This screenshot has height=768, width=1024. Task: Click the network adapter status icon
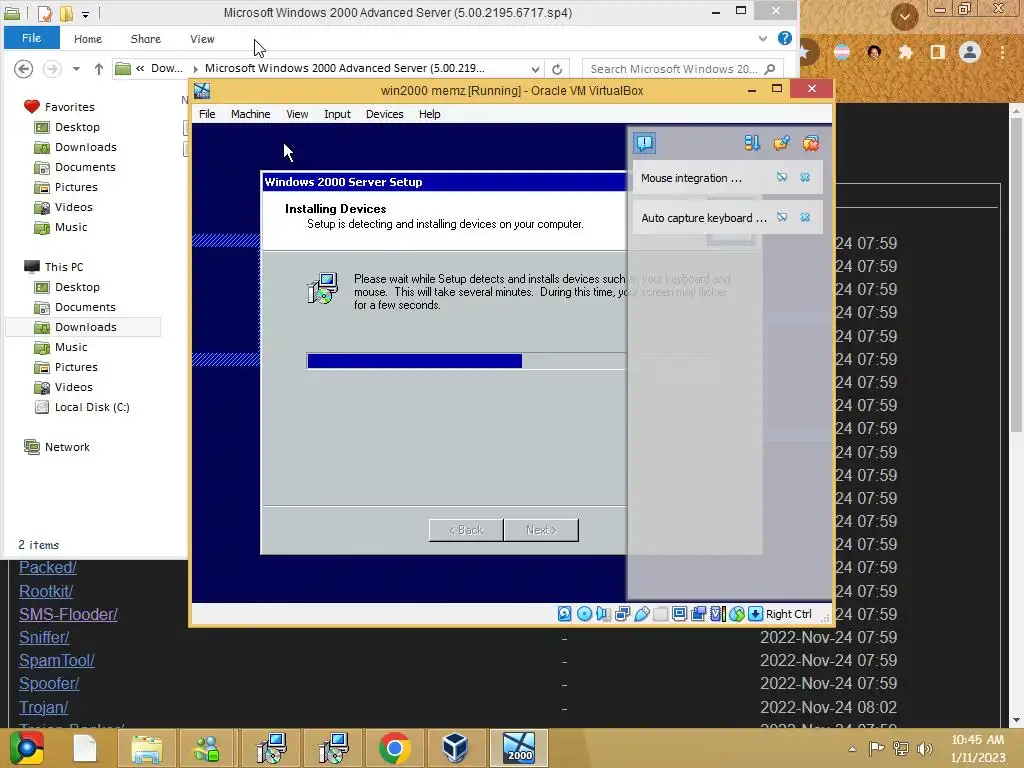click(622, 614)
